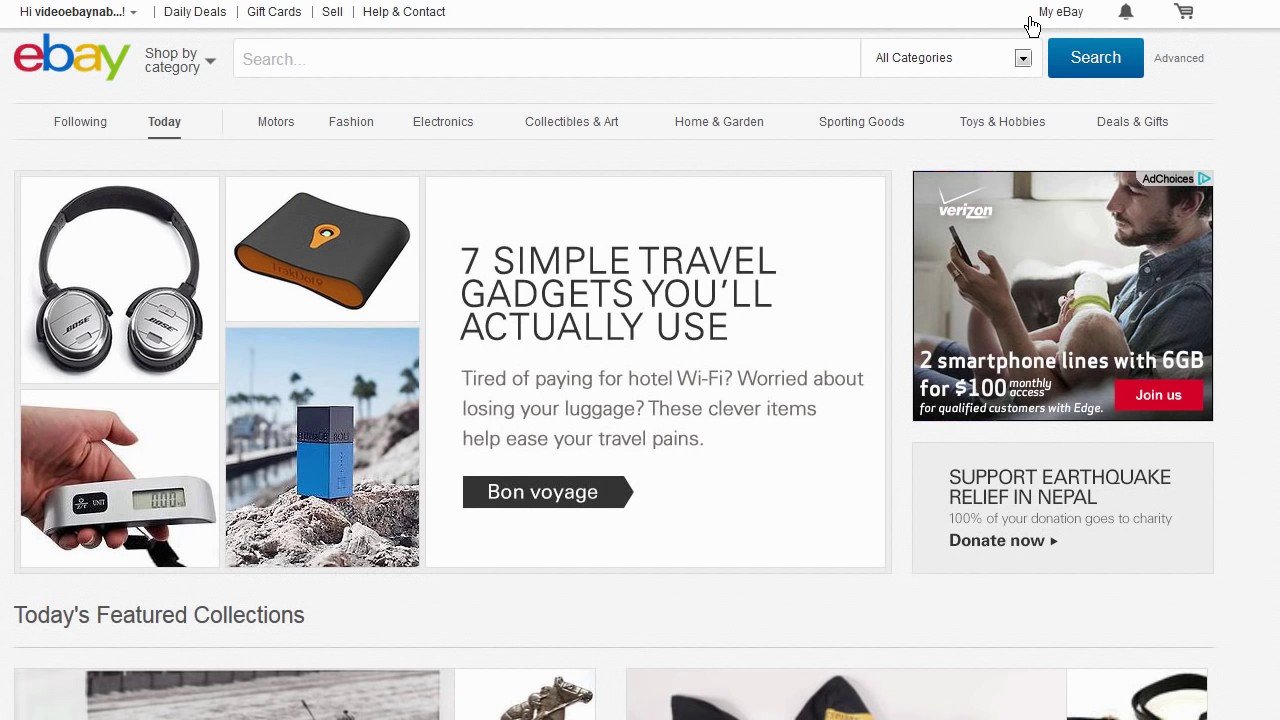Select the Today tab

pos(164,122)
